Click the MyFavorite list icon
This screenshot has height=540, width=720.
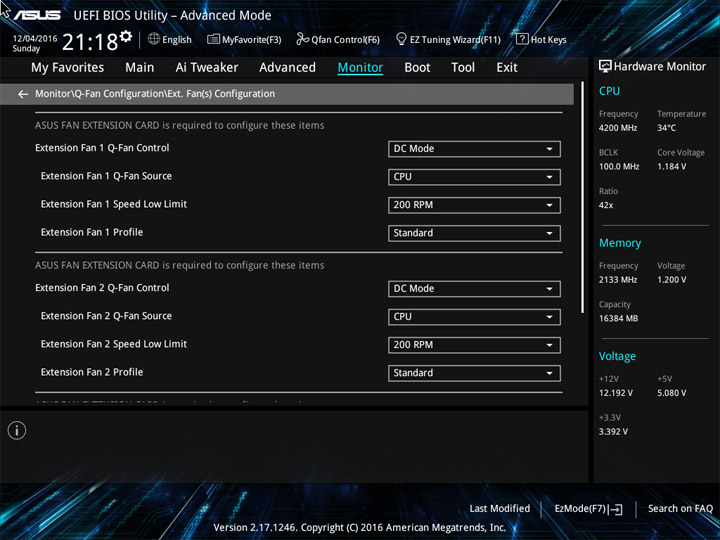(x=213, y=39)
